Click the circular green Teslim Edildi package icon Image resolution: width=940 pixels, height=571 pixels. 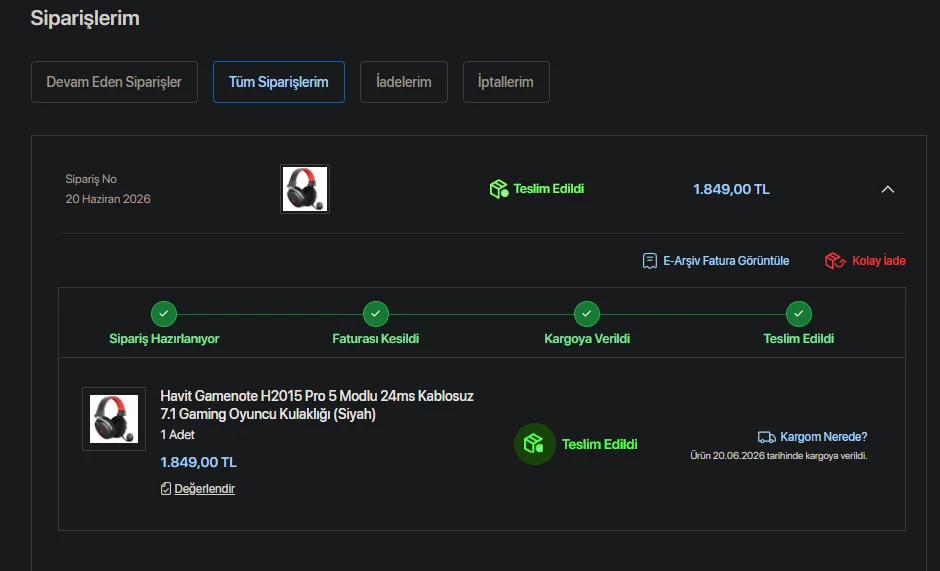click(x=534, y=444)
